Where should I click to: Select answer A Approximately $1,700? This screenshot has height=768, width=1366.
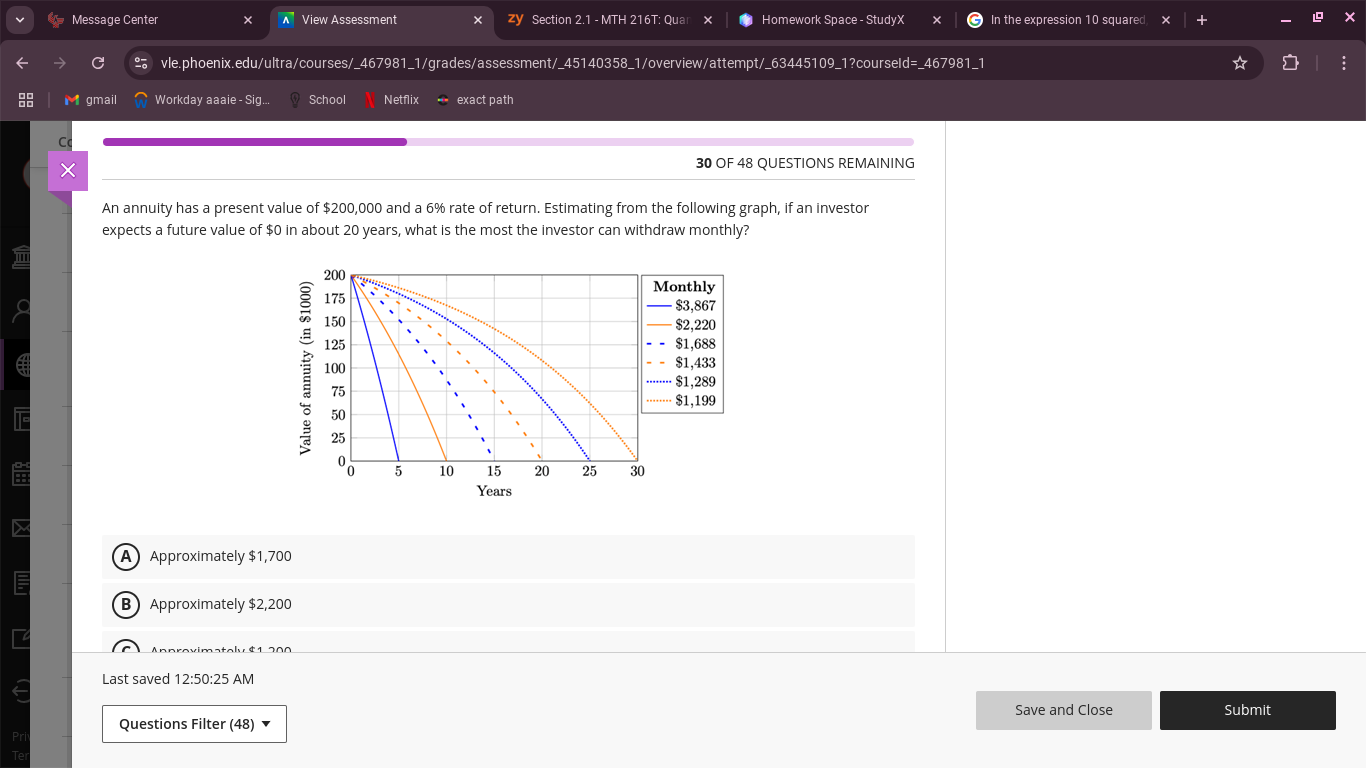click(508, 556)
